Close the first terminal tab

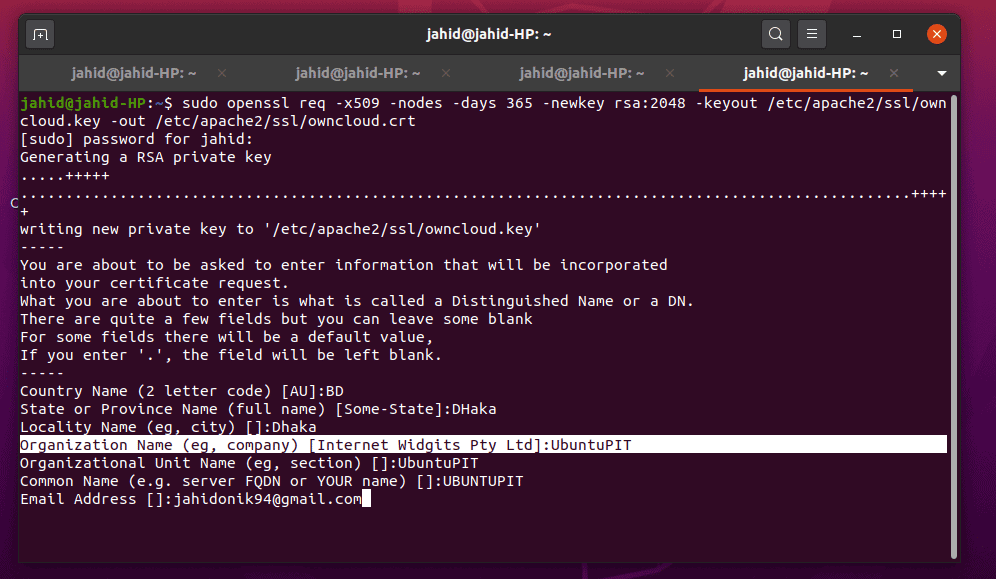coord(222,74)
